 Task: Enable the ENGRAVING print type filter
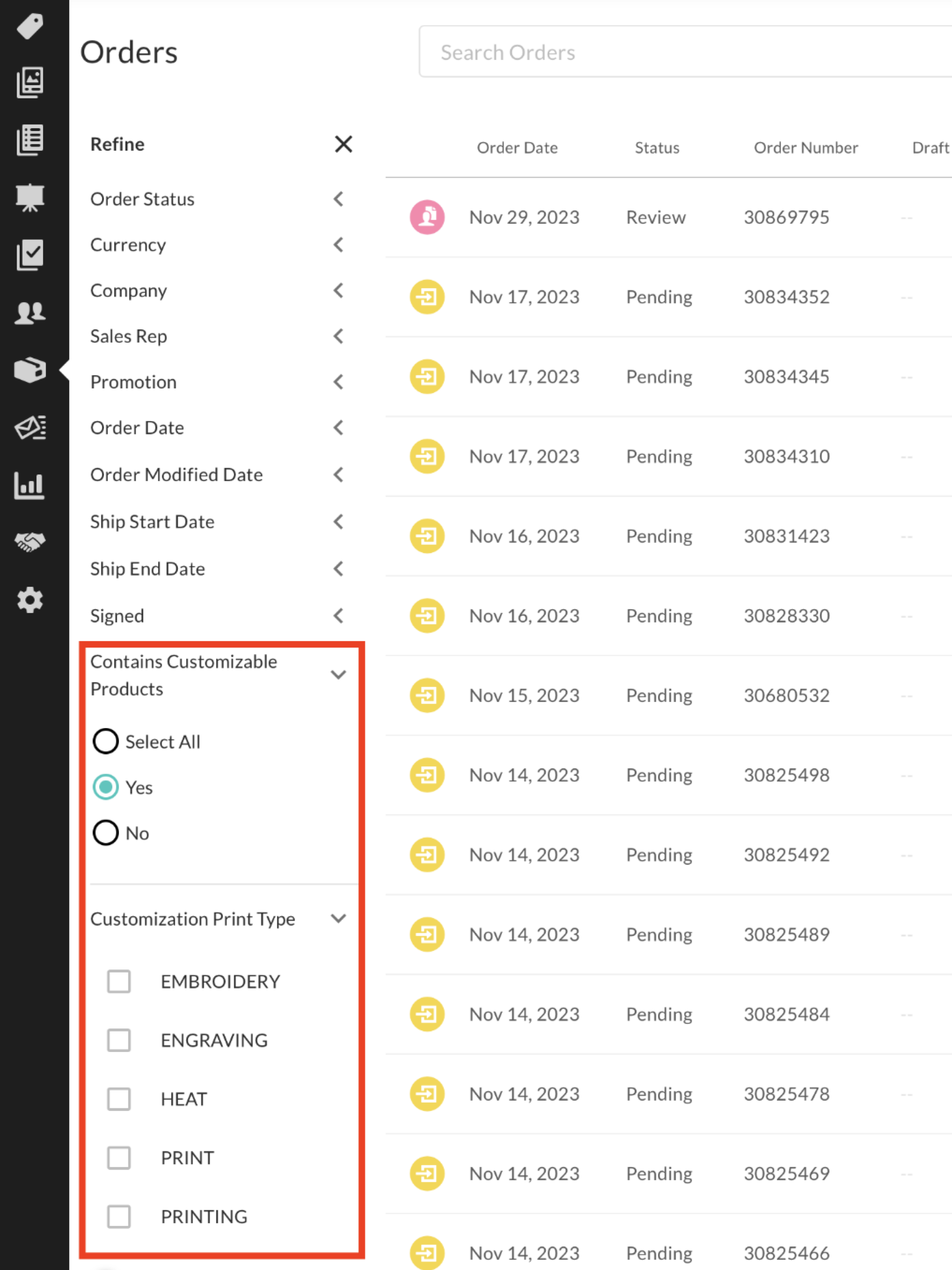(x=119, y=1041)
